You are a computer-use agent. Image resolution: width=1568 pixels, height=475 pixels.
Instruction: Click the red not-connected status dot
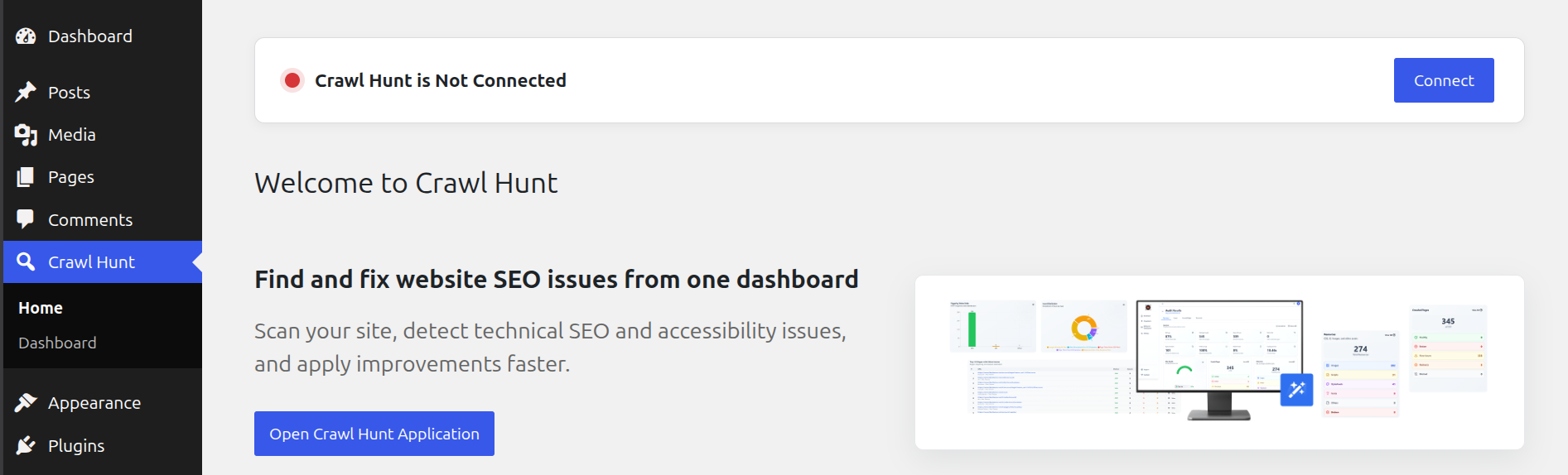292,80
